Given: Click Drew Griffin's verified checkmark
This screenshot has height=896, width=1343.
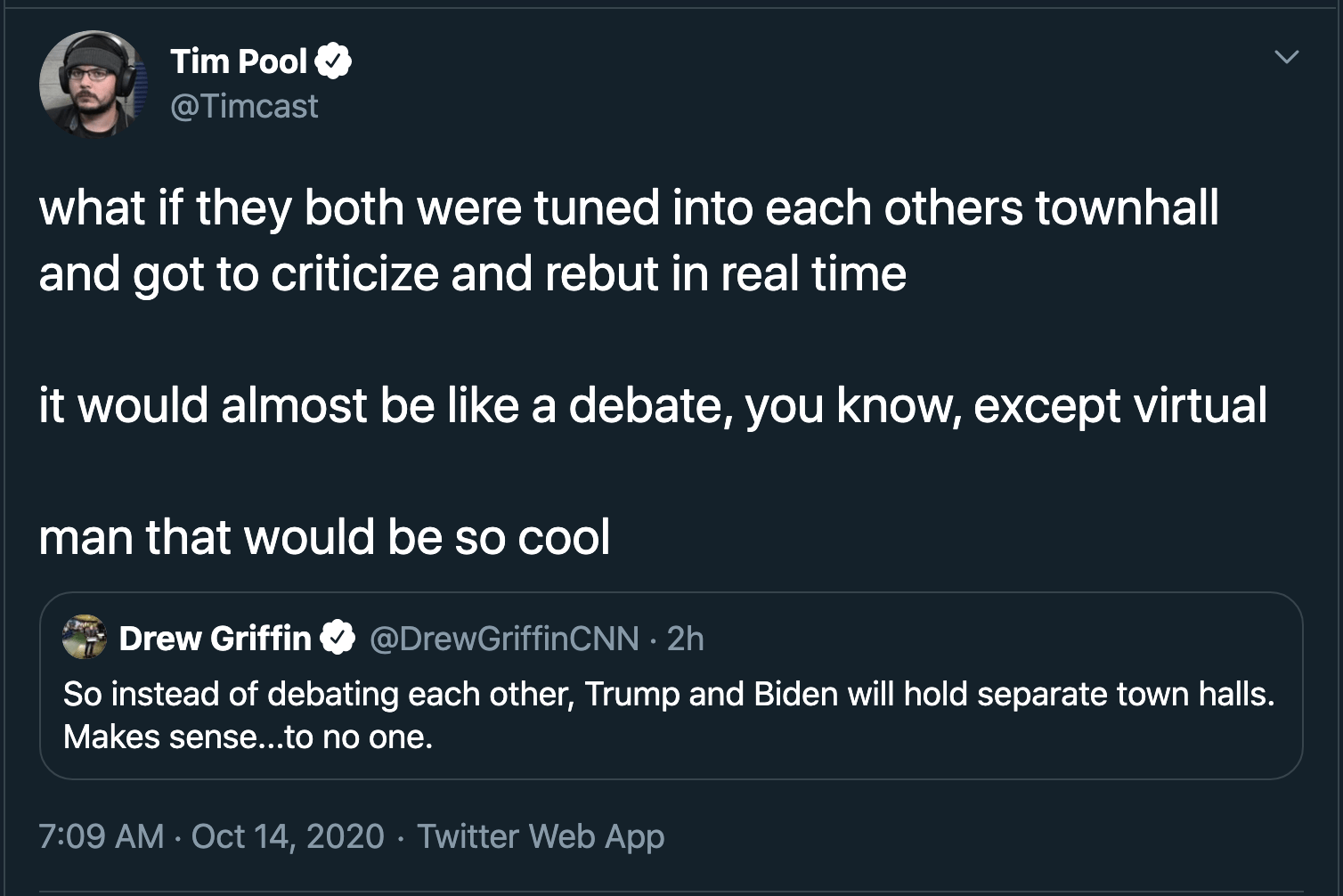Looking at the screenshot, I should click(337, 636).
